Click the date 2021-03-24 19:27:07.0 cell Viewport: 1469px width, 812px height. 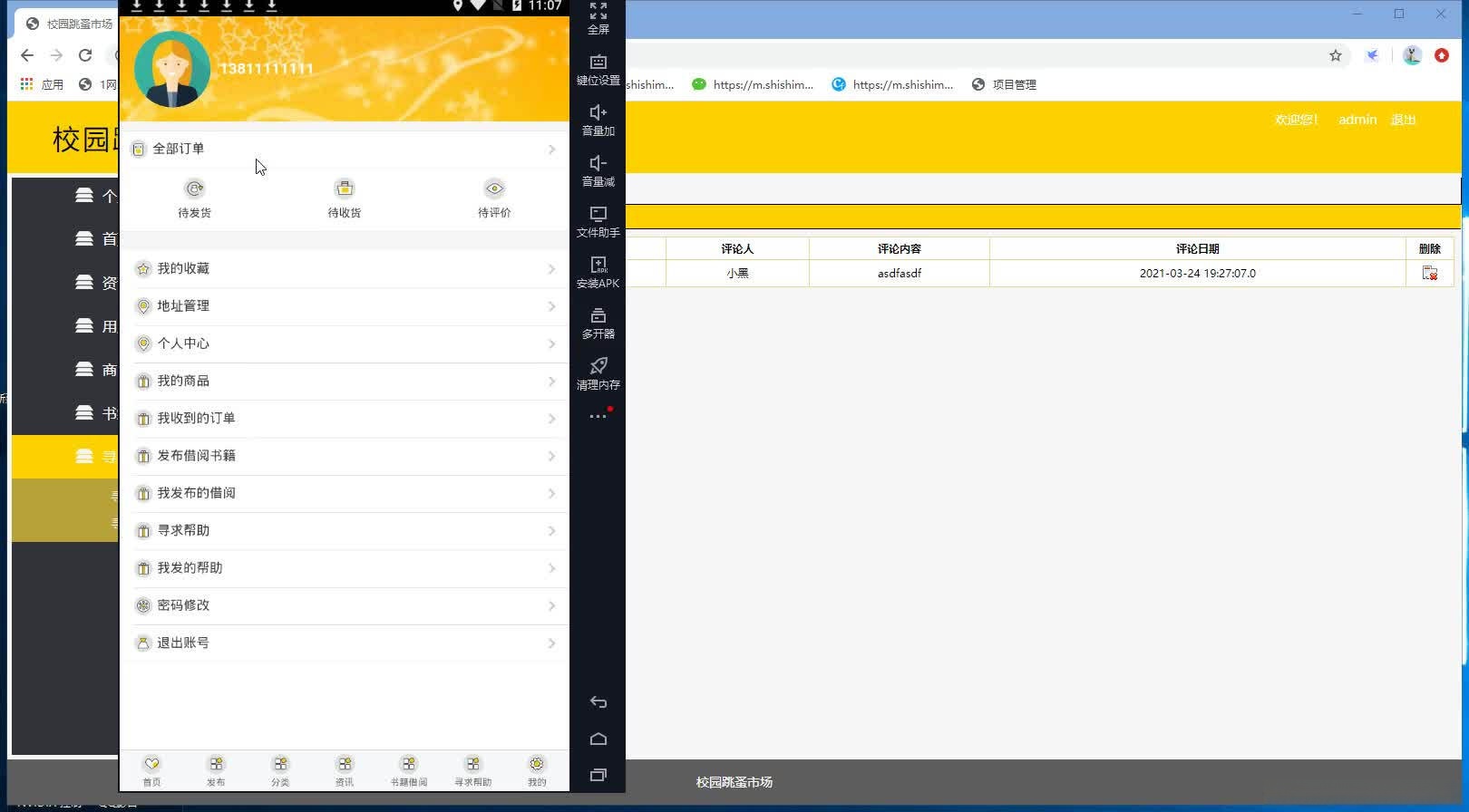tap(1198, 273)
